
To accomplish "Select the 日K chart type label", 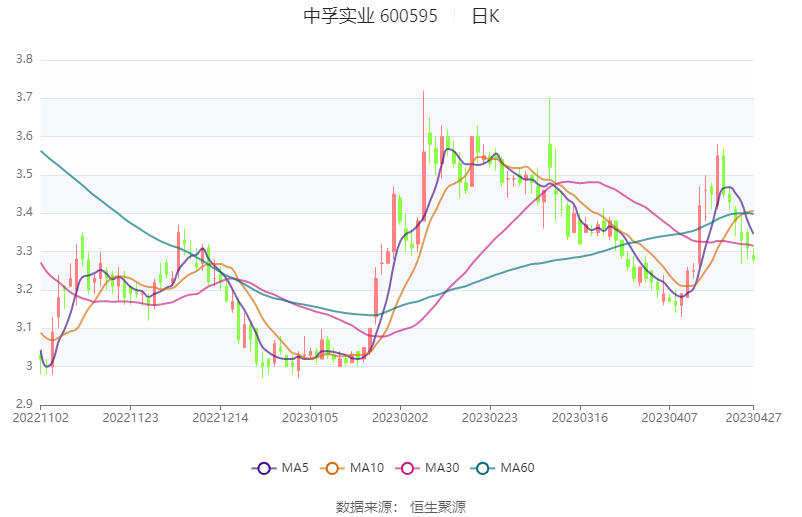I will click(x=486, y=16).
